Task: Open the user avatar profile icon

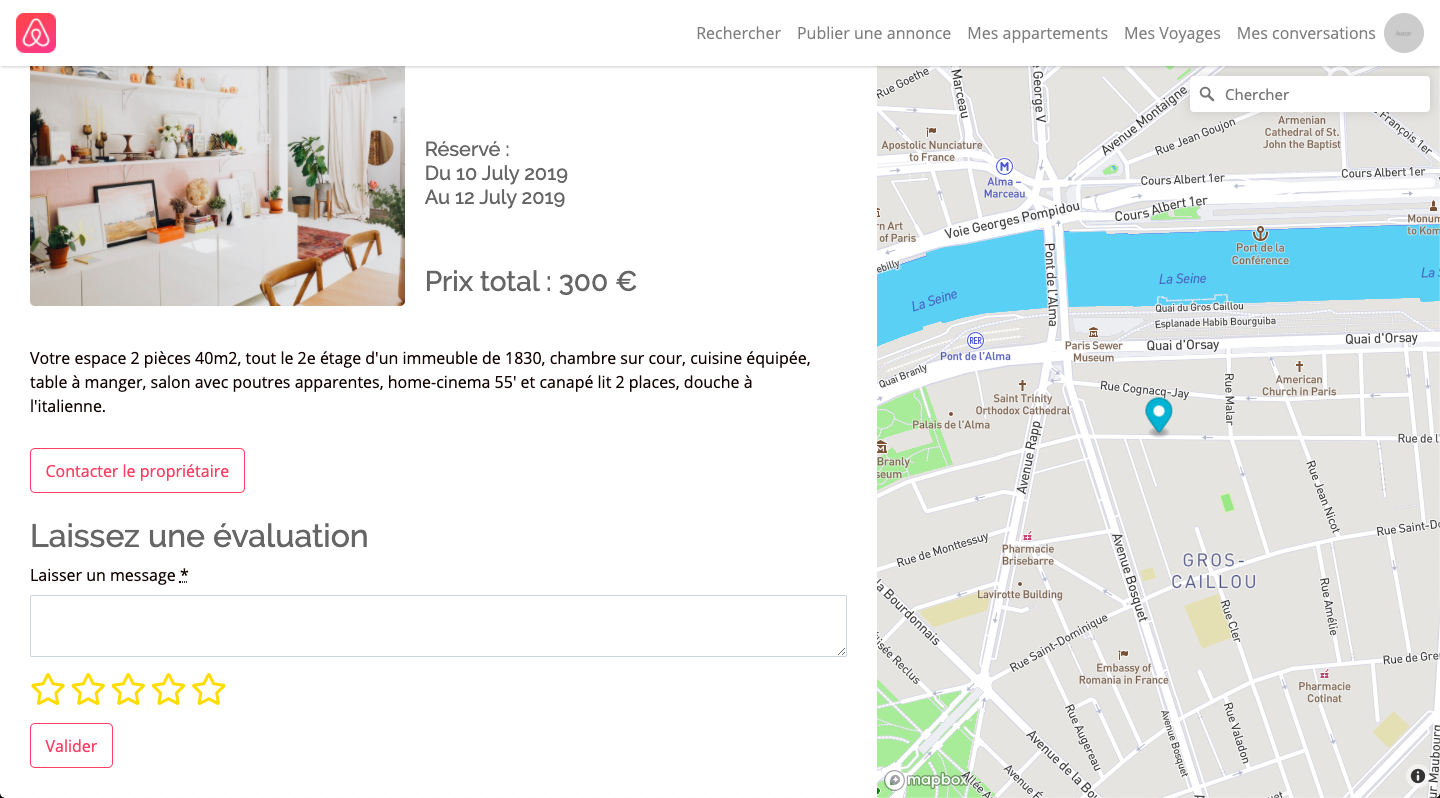Action: [x=1403, y=33]
